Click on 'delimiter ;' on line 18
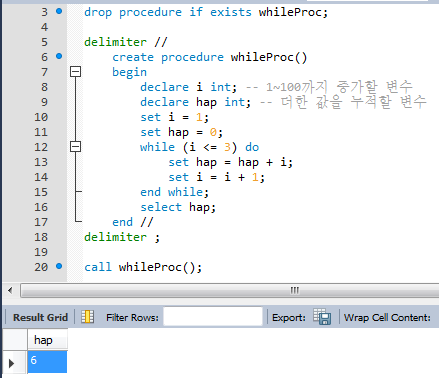This screenshot has height=378, width=439. tap(122, 237)
